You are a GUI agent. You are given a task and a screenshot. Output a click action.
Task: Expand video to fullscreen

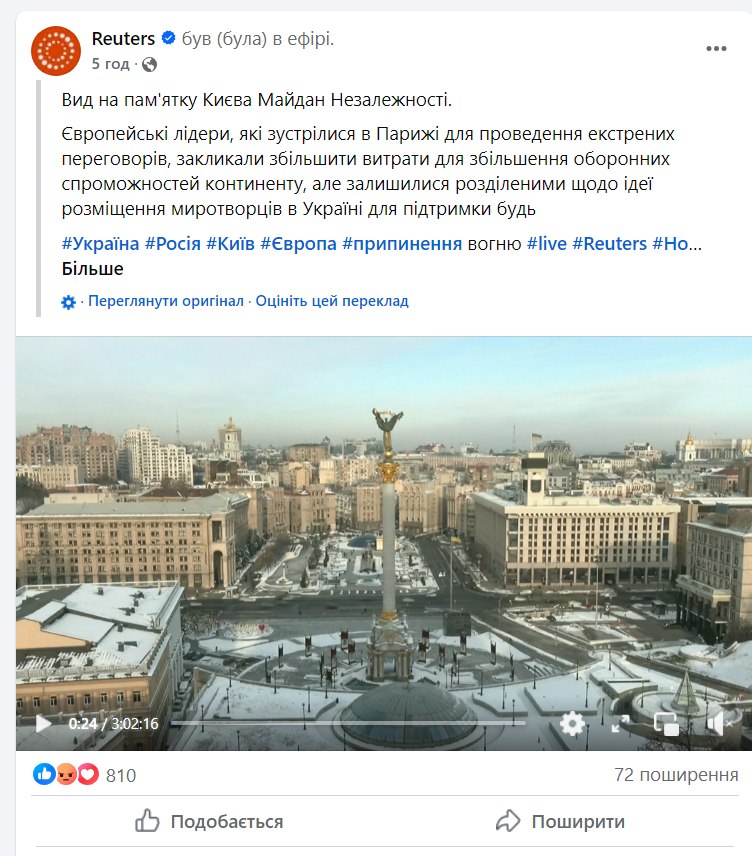(620, 724)
